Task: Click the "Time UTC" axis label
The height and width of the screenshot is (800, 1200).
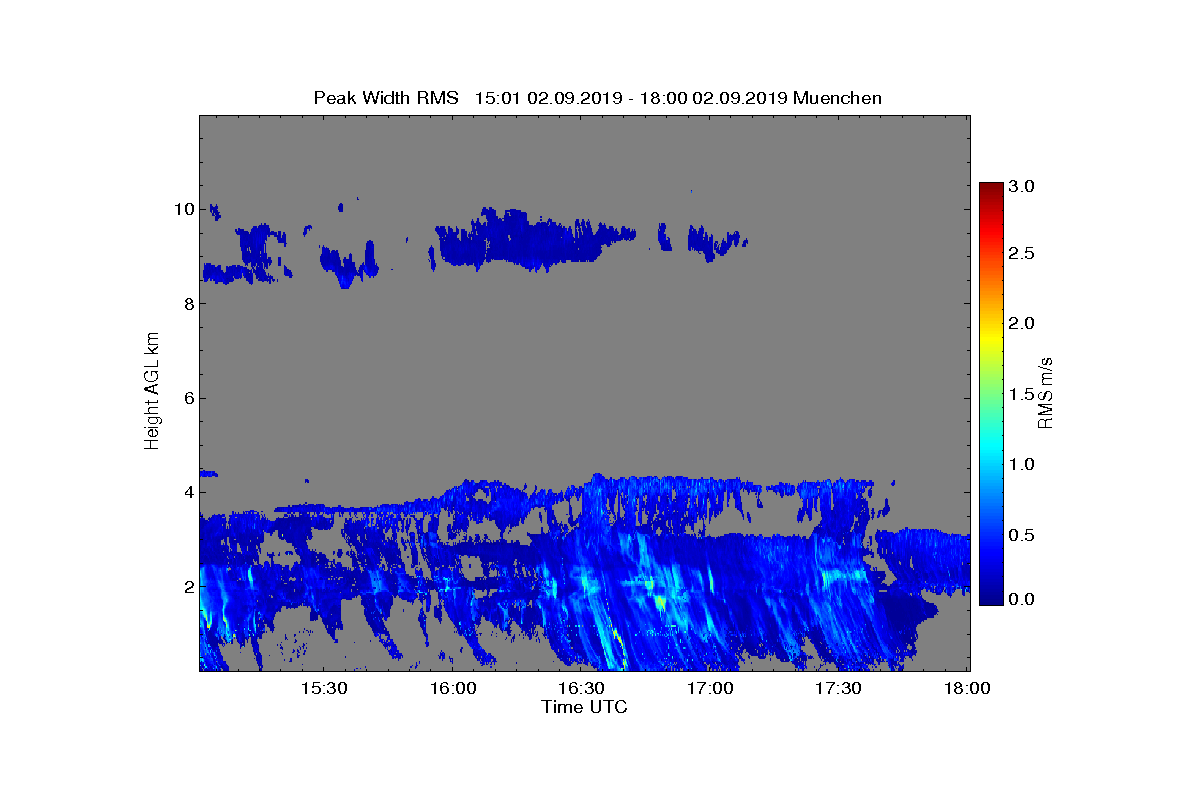Action: 584,707
